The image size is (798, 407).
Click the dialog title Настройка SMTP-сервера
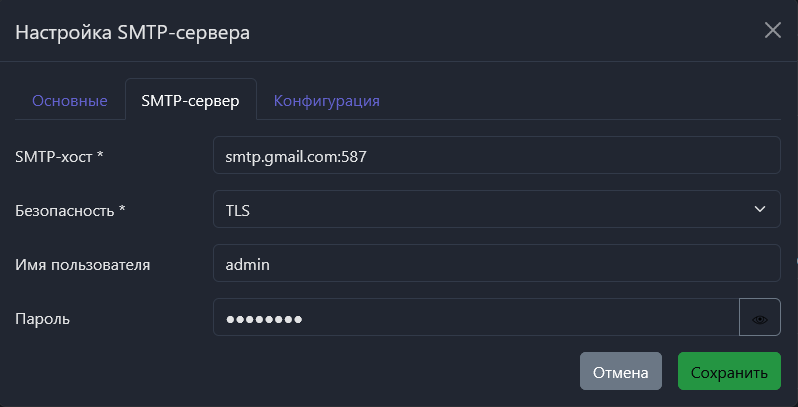coord(133,32)
